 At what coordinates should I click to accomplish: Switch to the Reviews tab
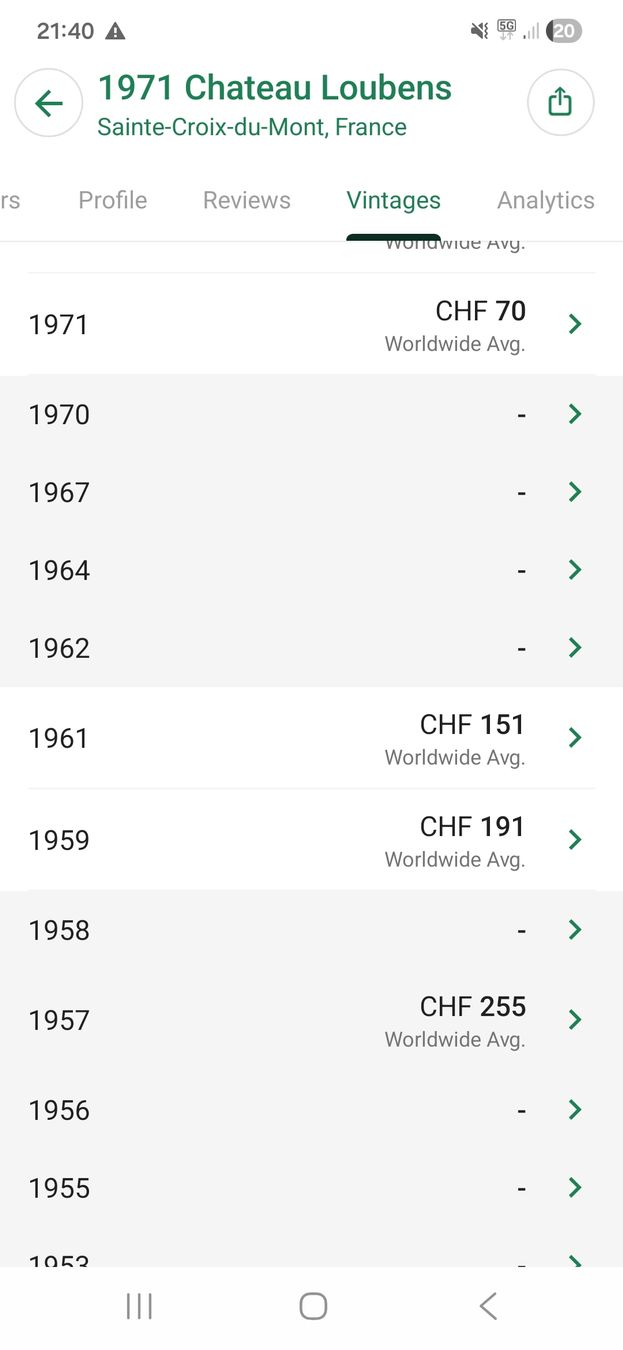[x=247, y=200]
